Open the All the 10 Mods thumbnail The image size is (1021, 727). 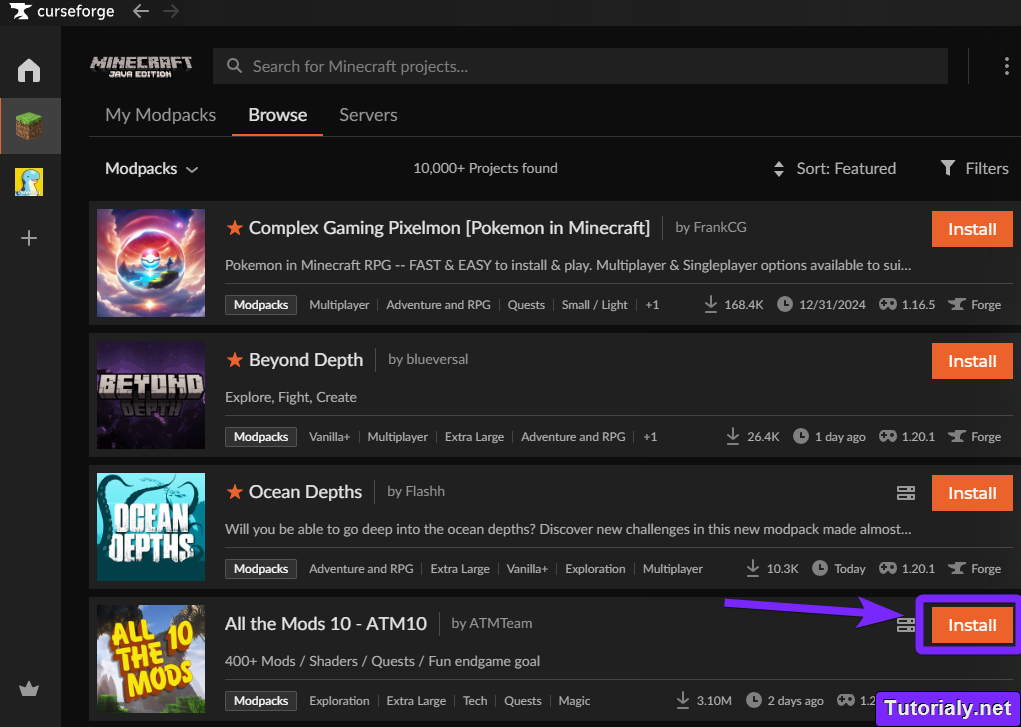click(151, 659)
